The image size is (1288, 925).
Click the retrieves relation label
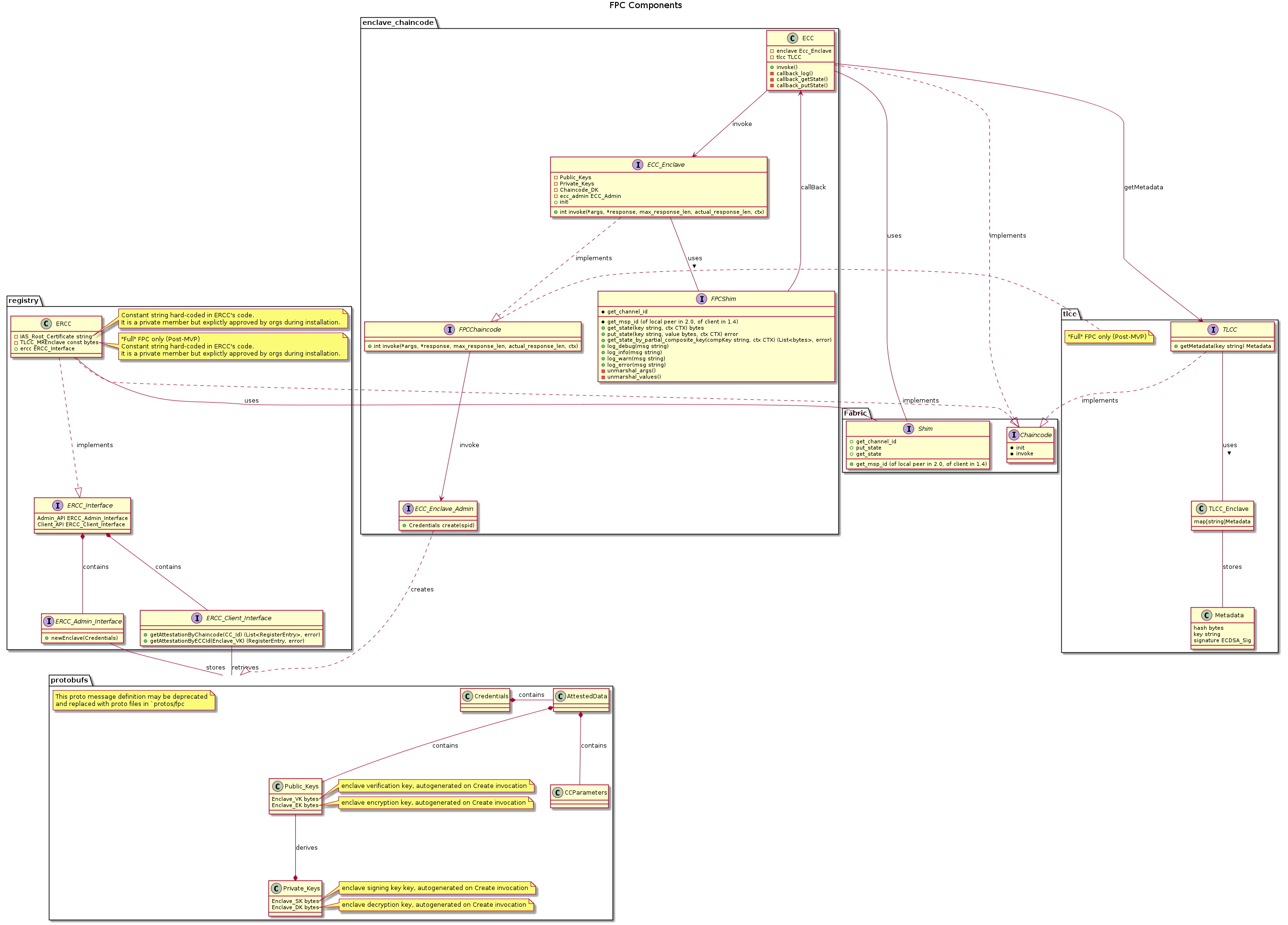pos(245,668)
